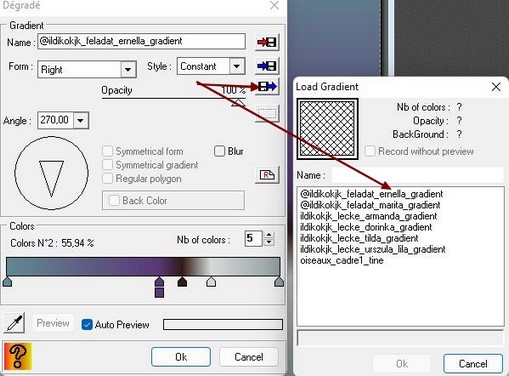This screenshot has height=376, width=509.
Task: Open the orange question mark help icon
Action: click(x=18, y=356)
